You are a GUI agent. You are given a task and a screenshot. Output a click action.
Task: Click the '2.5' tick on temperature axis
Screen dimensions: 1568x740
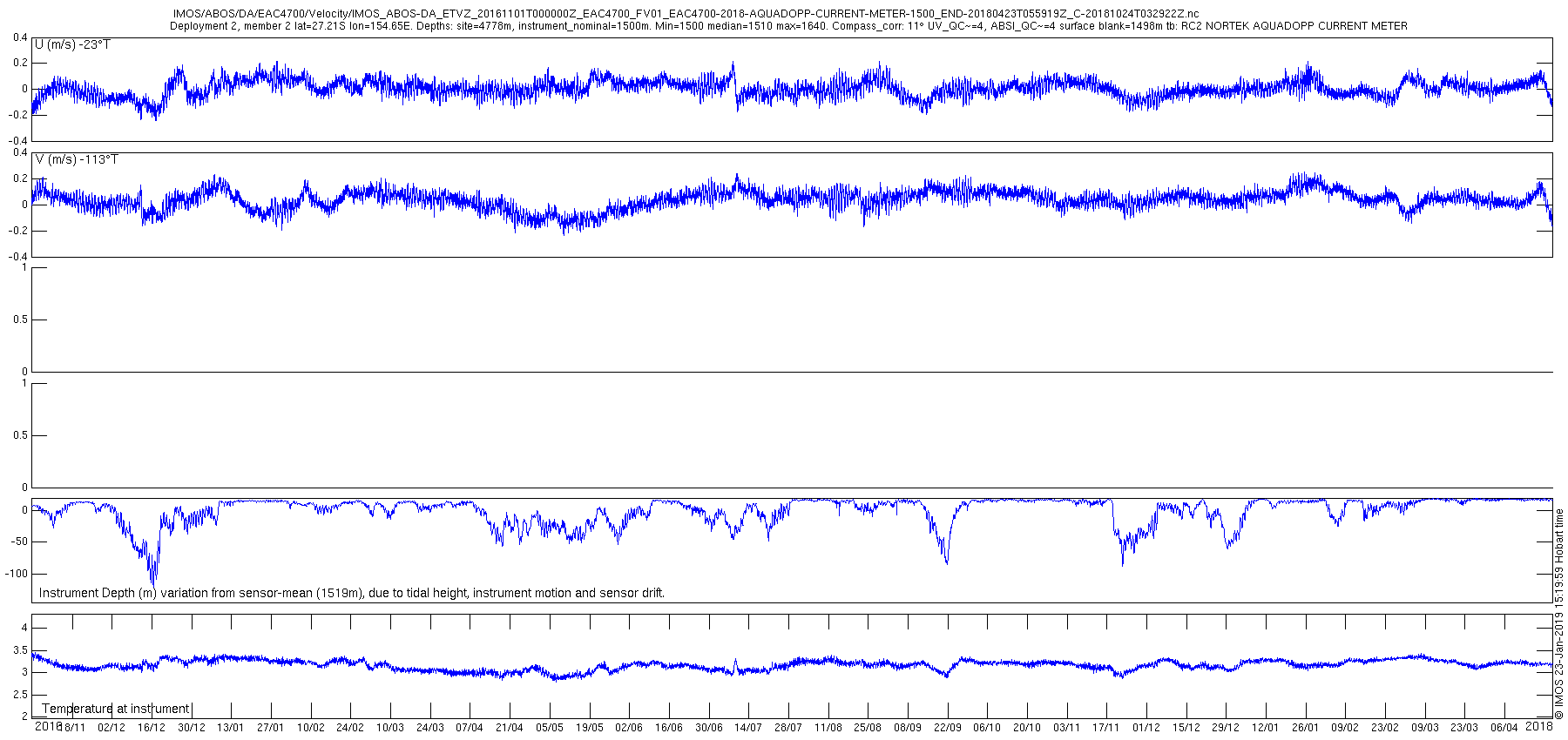pyautogui.click(x=20, y=695)
